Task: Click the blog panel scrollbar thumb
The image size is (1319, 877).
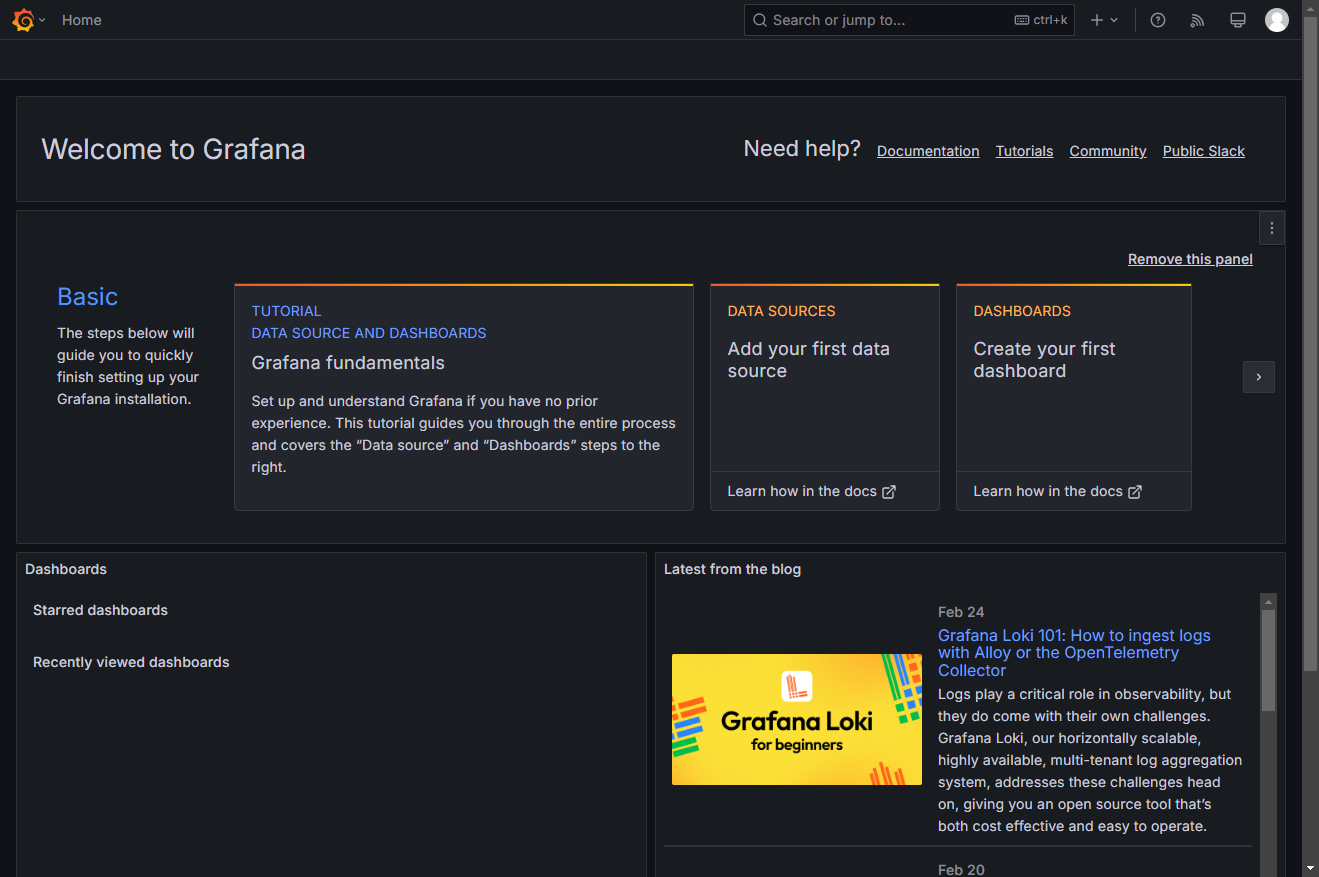Action: coord(1268,660)
